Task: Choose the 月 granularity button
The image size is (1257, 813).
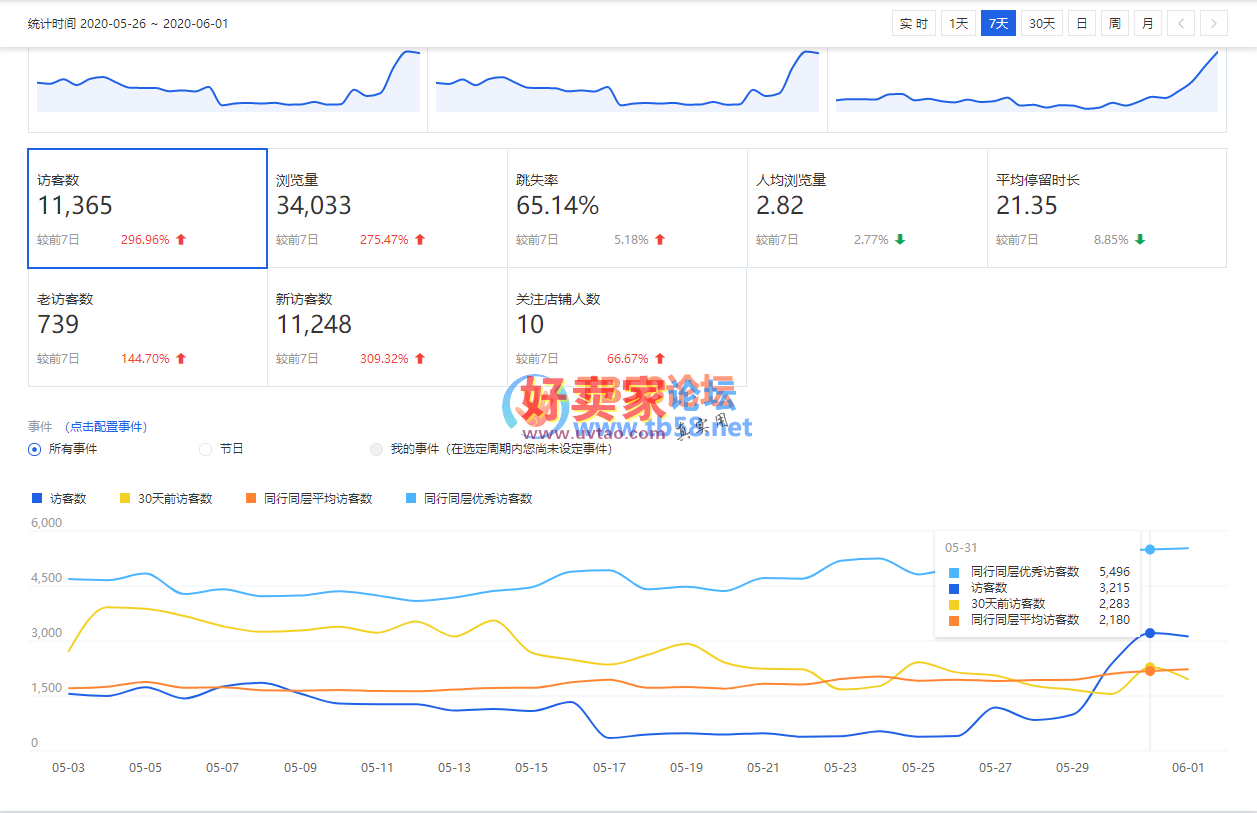Action: 1147,23
